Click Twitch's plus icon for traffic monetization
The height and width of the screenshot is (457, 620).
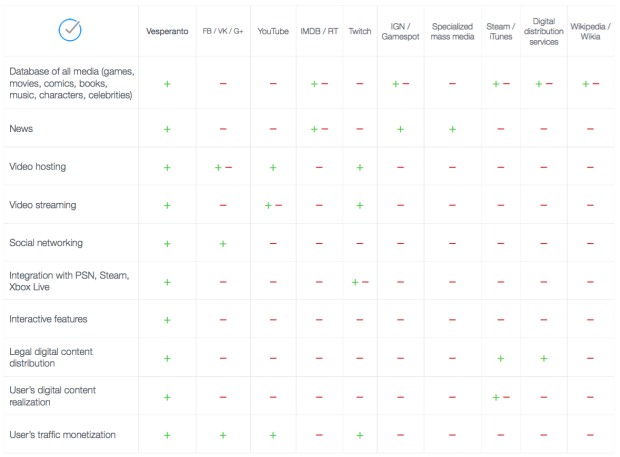click(x=360, y=435)
